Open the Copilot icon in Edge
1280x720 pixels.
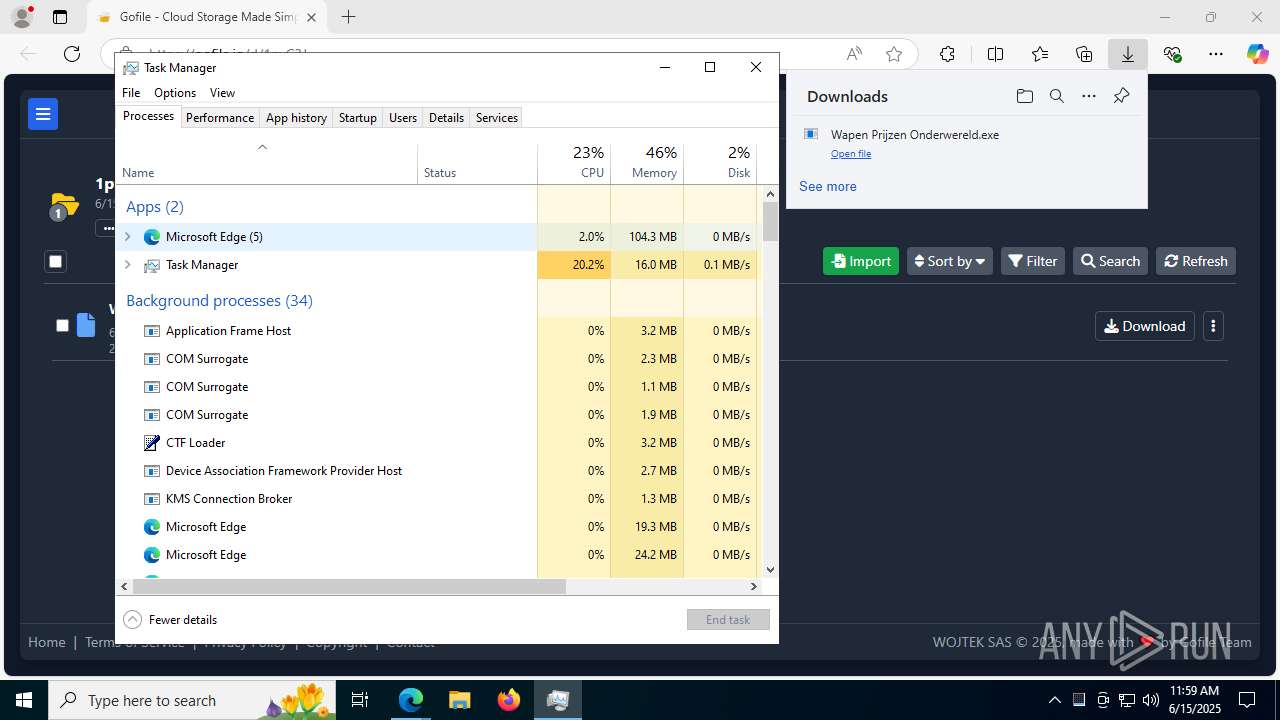pyautogui.click(x=1257, y=54)
